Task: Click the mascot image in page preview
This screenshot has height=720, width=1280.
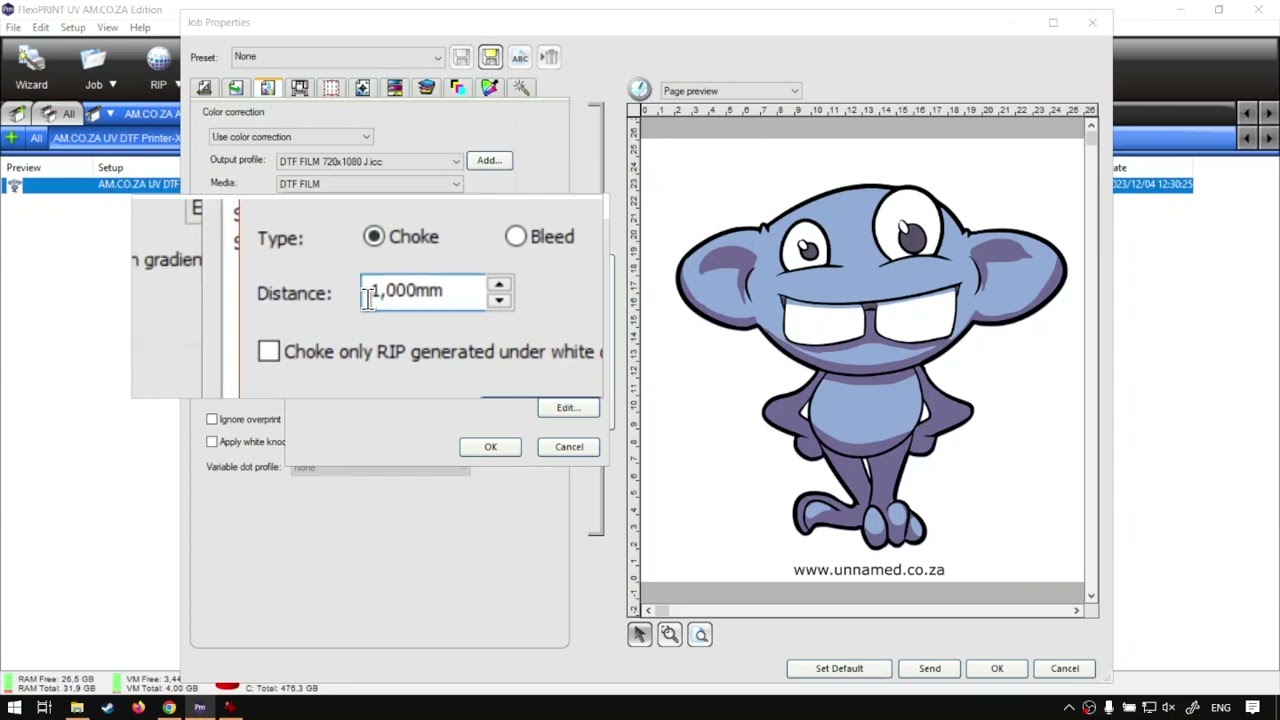Action: pyautogui.click(x=869, y=365)
